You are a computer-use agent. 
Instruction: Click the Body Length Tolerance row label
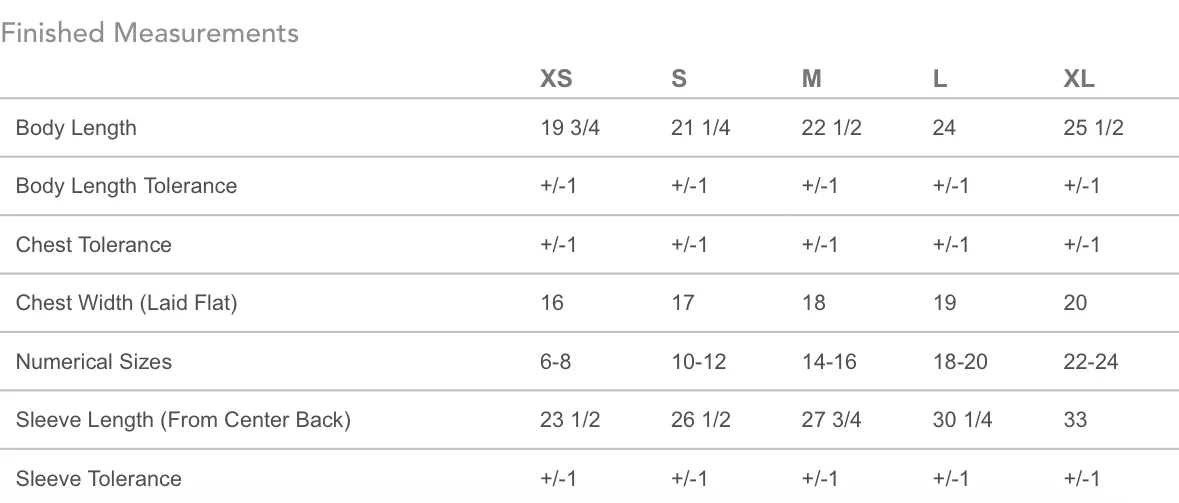pyautogui.click(x=126, y=186)
